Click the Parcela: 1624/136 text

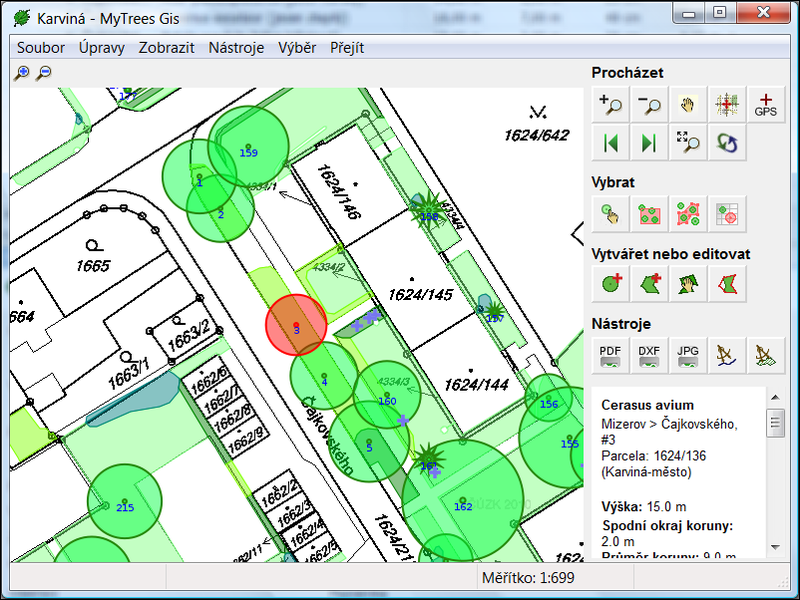654,456
